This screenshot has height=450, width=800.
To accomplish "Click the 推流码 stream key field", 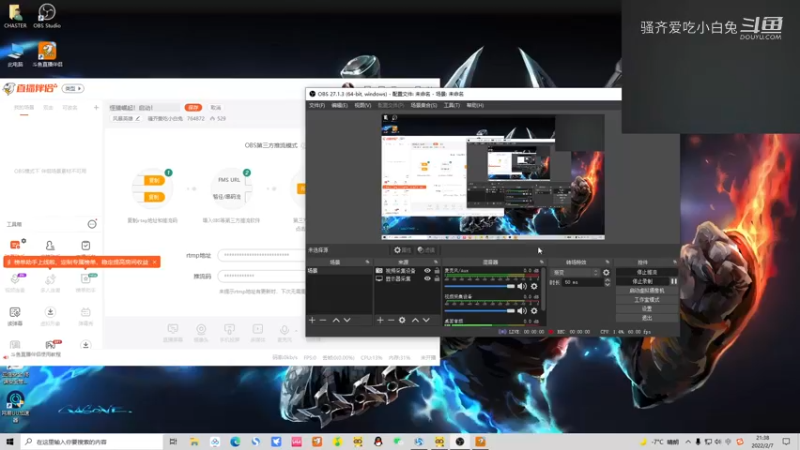I will (262, 276).
